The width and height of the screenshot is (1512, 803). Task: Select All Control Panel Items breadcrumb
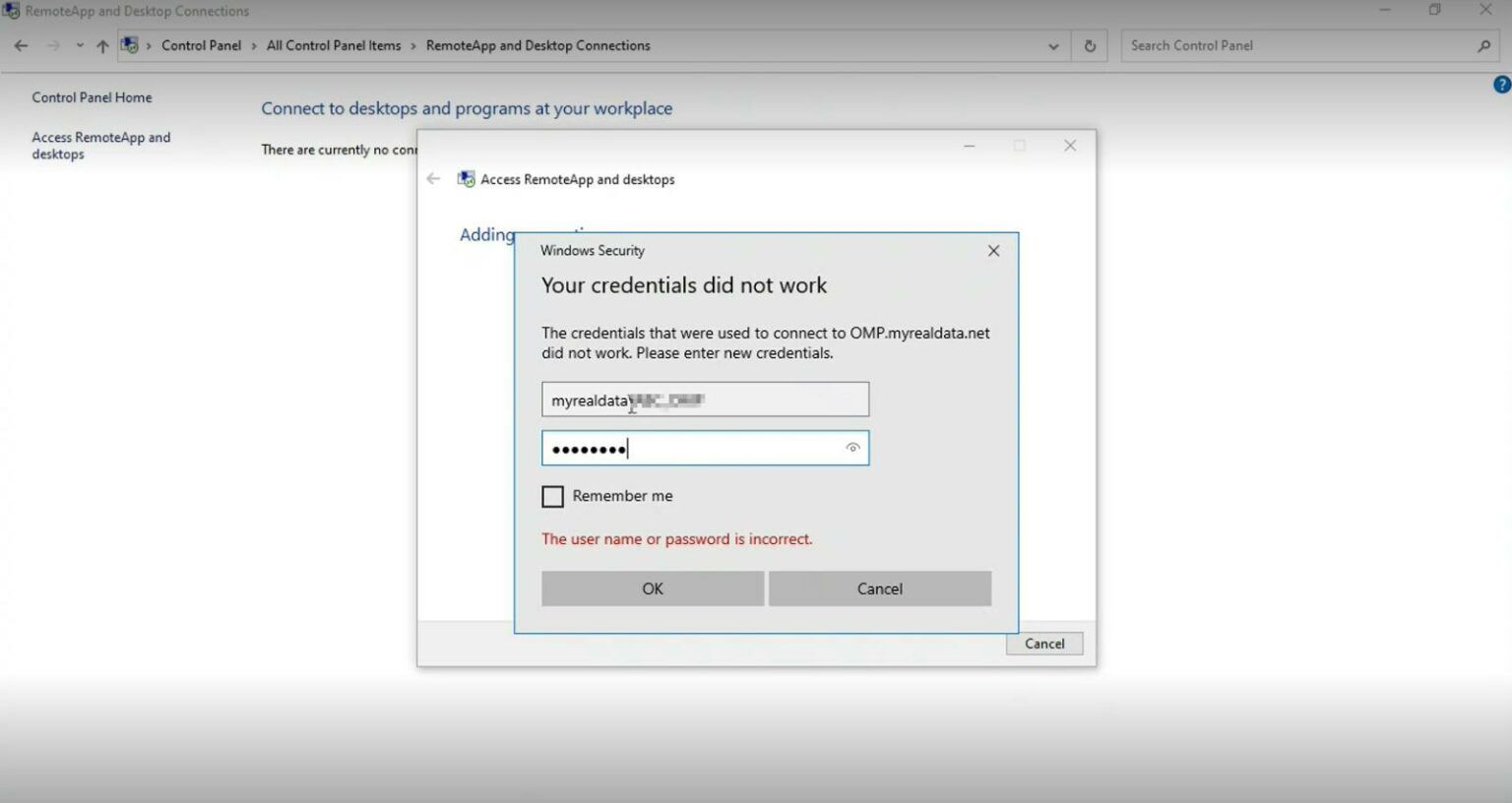(x=333, y=45)
